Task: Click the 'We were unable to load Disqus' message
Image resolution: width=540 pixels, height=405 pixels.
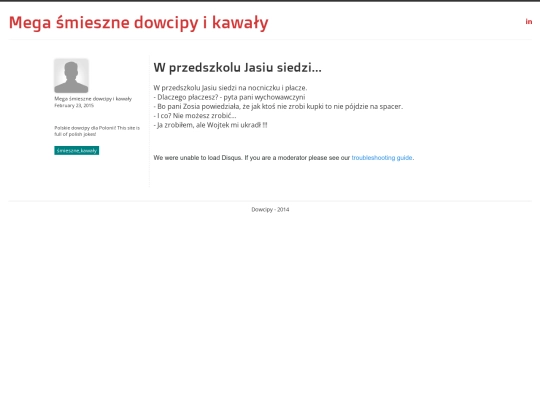Action: coord(284,158)
